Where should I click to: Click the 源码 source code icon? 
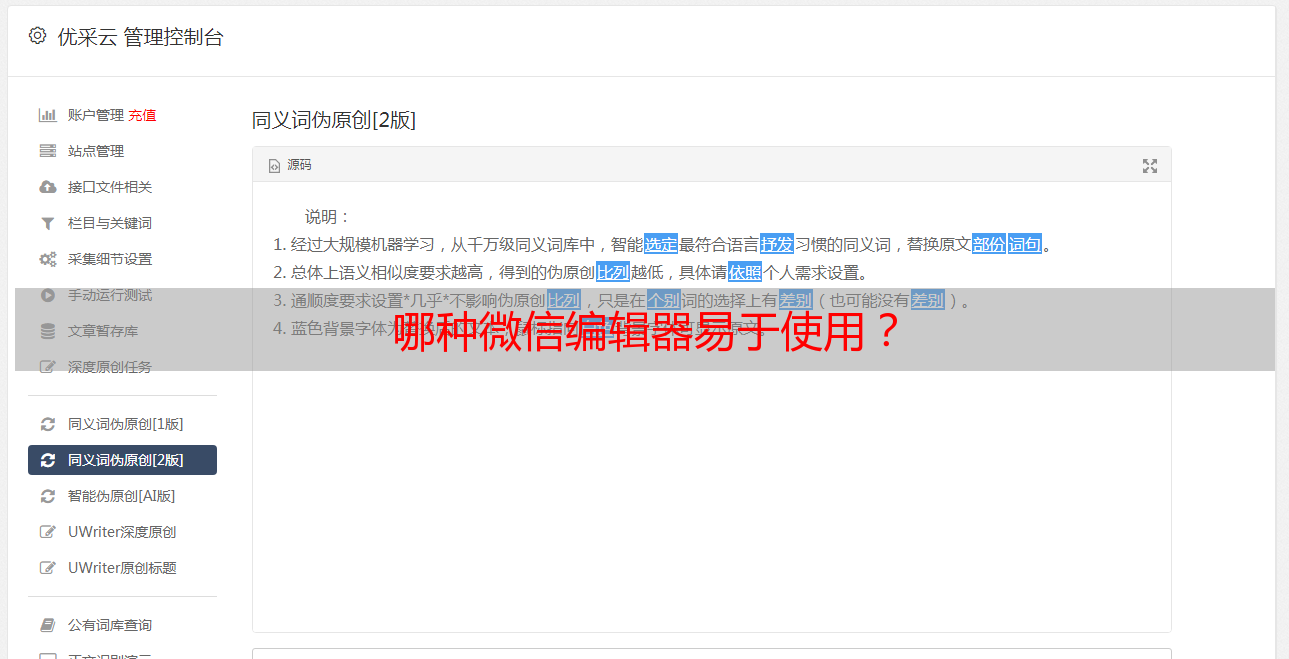(x=274, y=166)
